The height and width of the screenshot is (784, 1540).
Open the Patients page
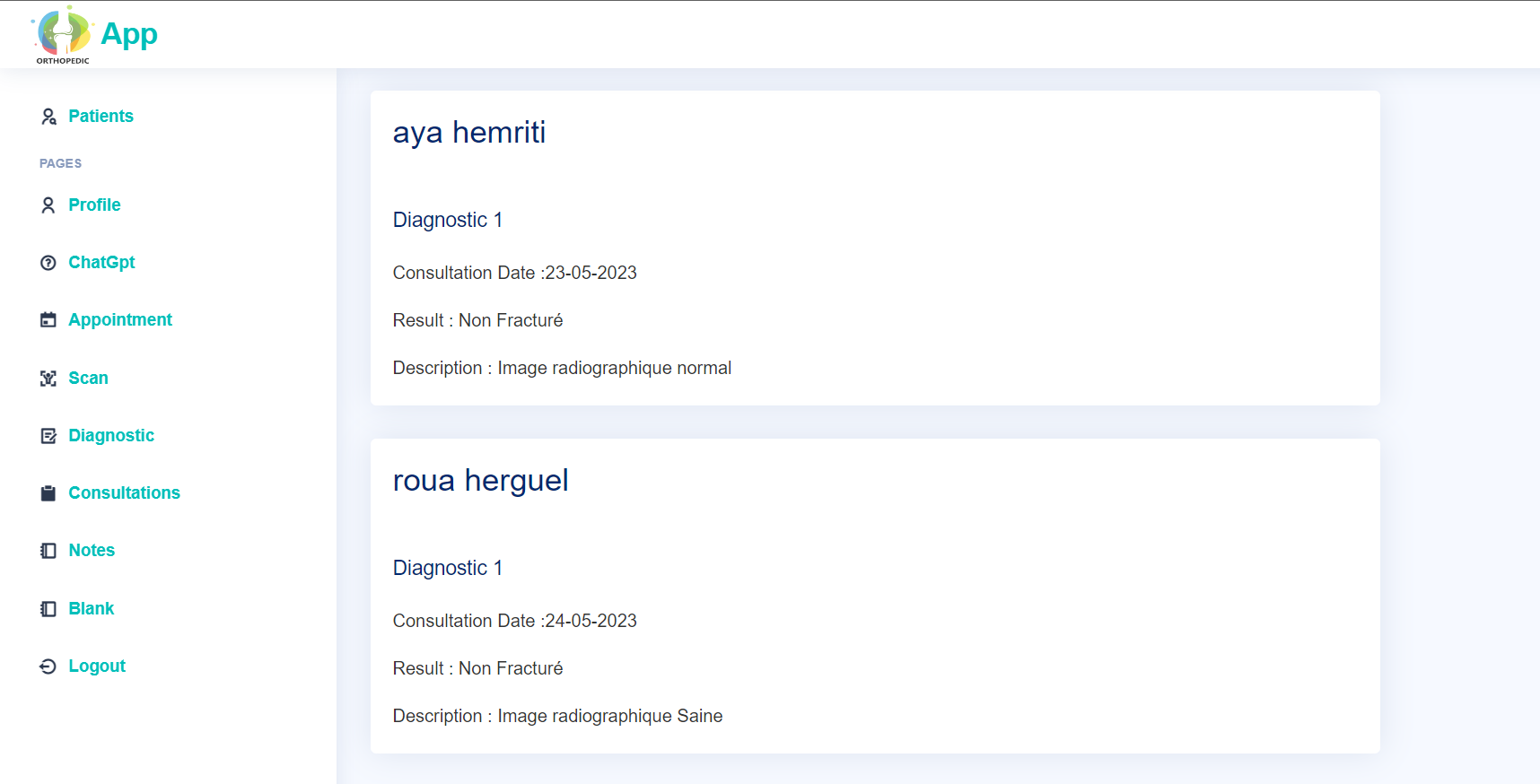click(101, 116)
